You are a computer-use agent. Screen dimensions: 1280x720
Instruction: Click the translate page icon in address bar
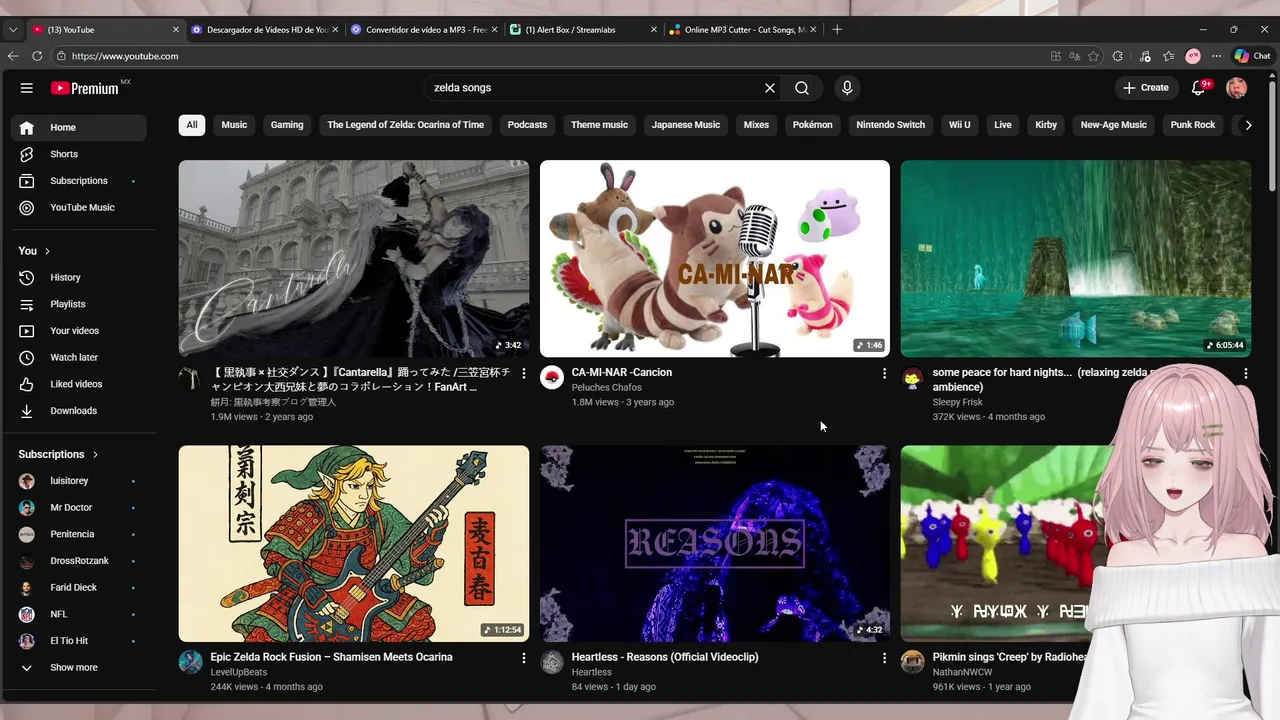[x=1075, y=56]
